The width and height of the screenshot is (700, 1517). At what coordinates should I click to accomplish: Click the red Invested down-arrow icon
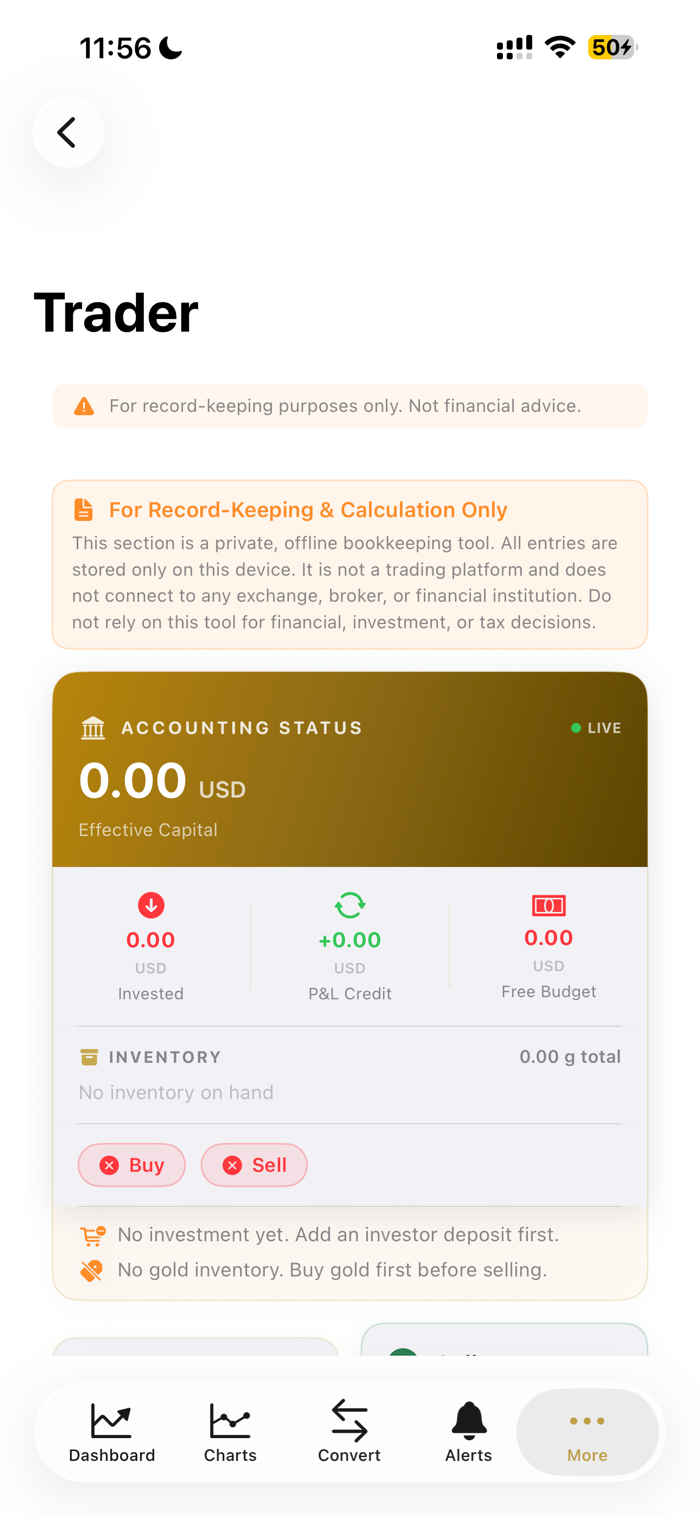[151, 905]
